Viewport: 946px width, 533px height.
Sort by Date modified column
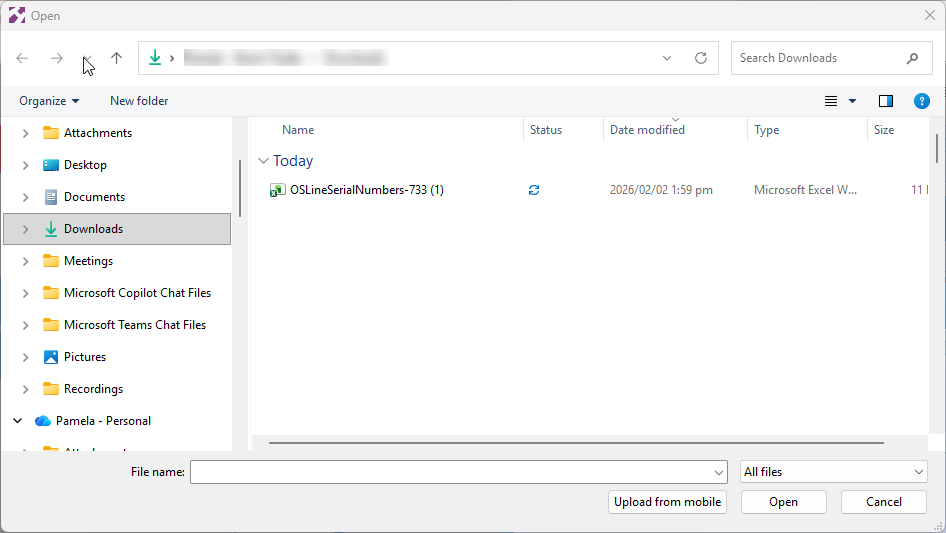pyautogui.click(x=647, y=130)
